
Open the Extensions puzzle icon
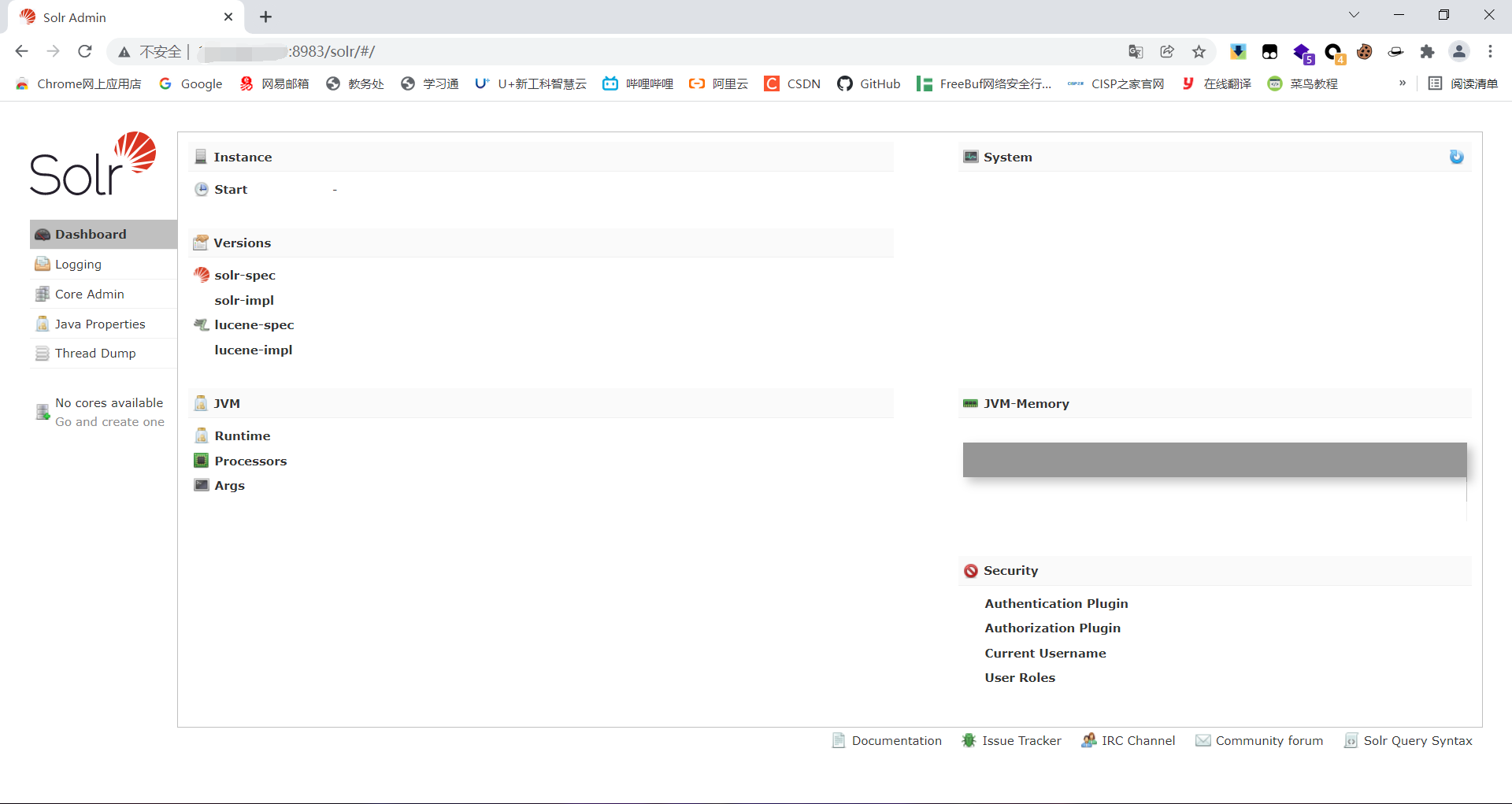(x=1427, y=52)
